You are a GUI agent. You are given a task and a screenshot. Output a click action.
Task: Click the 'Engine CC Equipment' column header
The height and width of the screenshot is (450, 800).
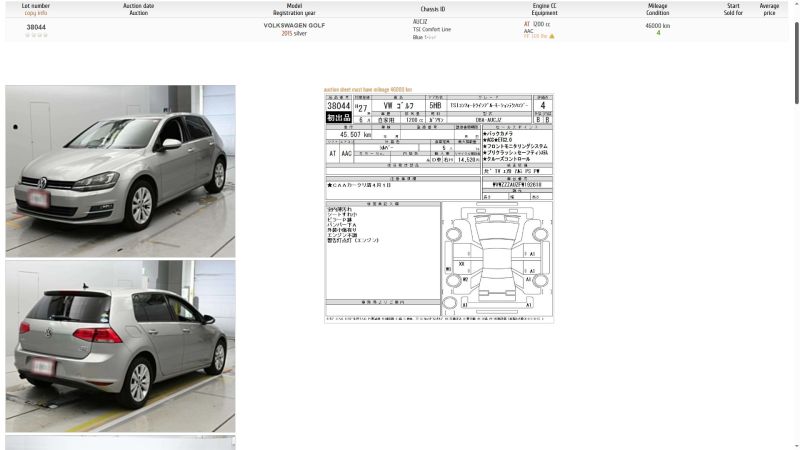pos(544,9)
